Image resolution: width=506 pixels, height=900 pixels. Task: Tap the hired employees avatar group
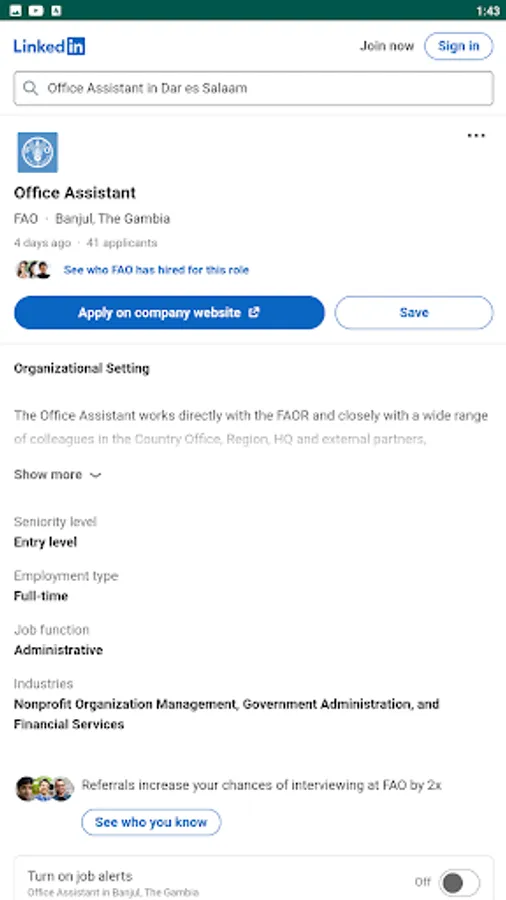(x=33, y=270)
